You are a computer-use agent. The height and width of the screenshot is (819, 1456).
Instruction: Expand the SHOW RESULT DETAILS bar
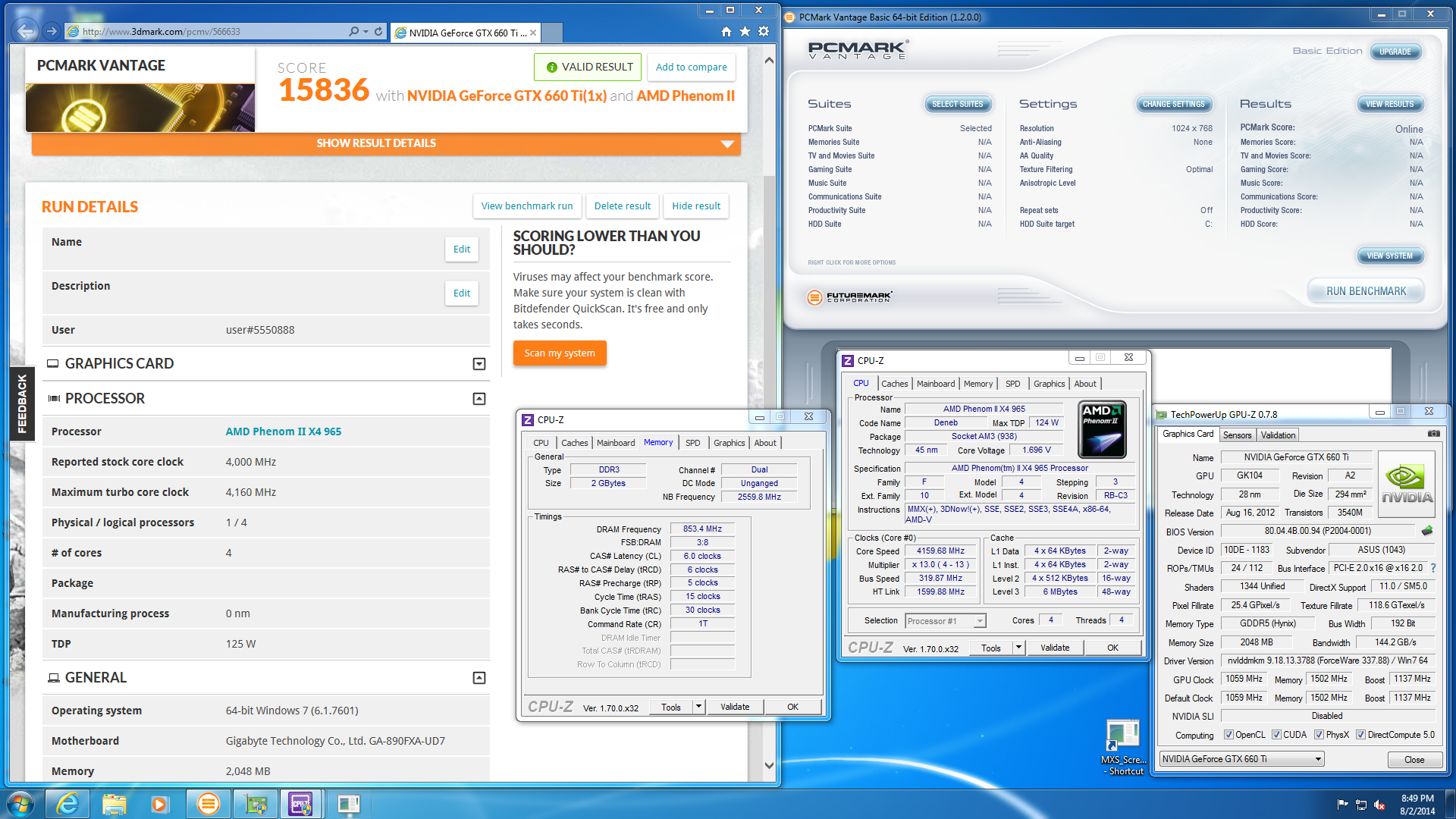click(386, 143)
